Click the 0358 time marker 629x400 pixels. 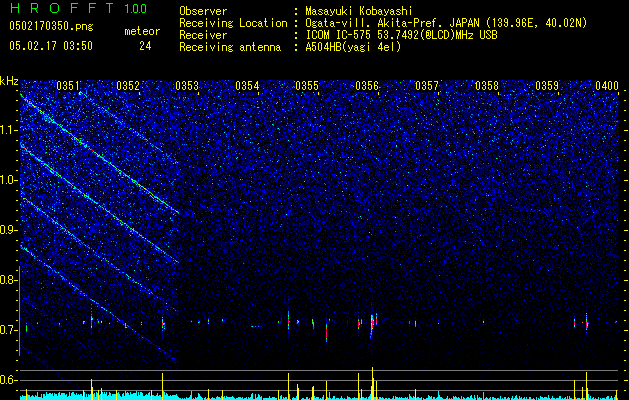487,86
